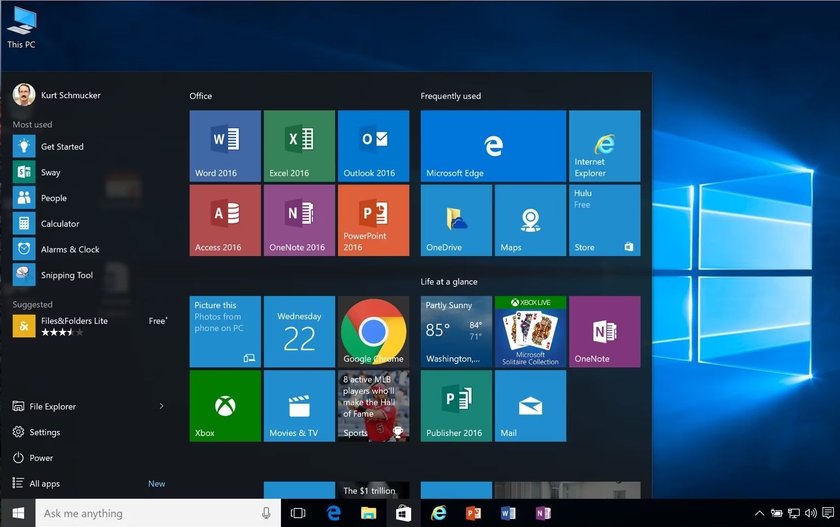
Task: Open Internet Explorer from the taskbar
Action: (x=438, y=513)
